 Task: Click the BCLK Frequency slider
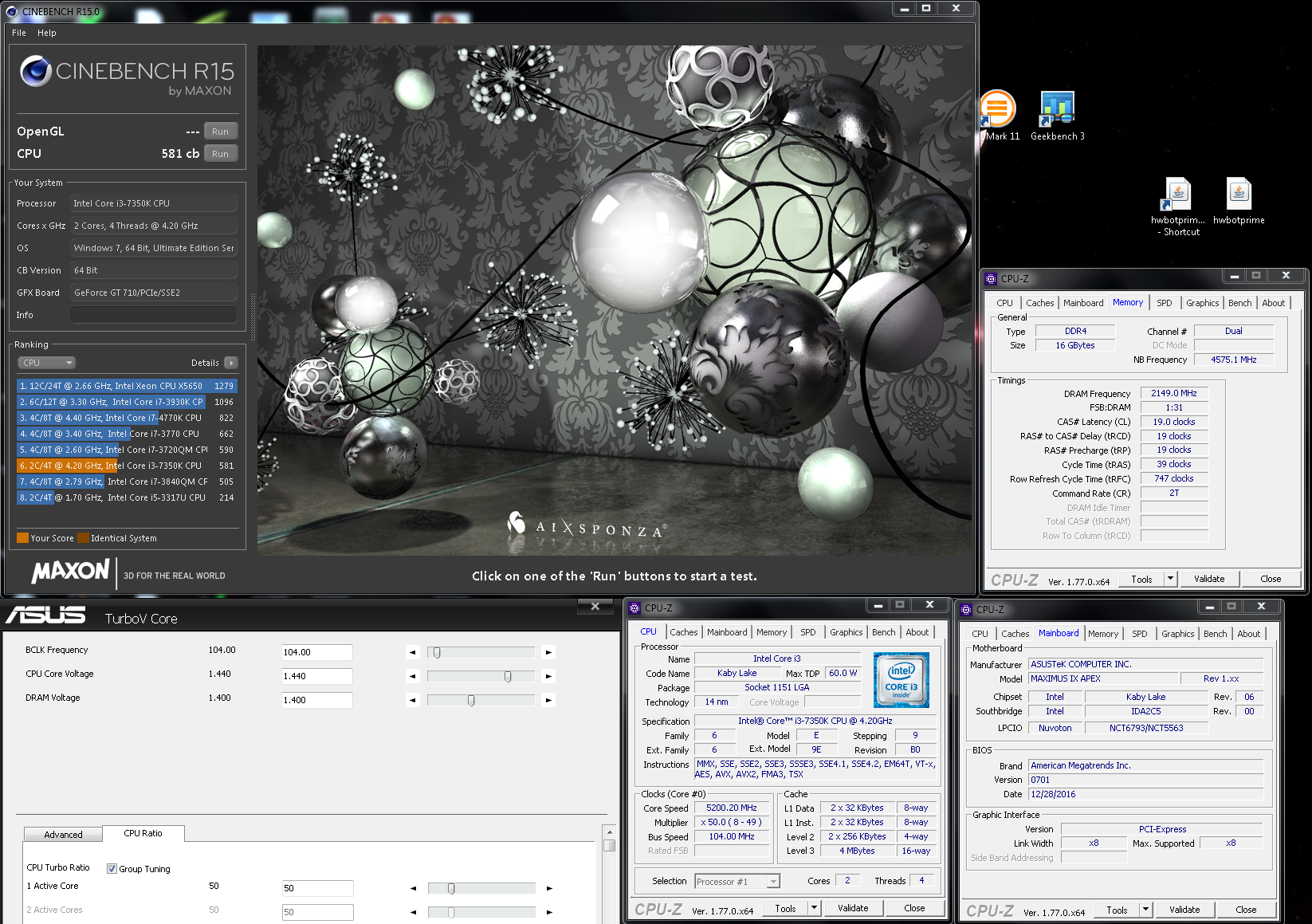pos(481,652)
